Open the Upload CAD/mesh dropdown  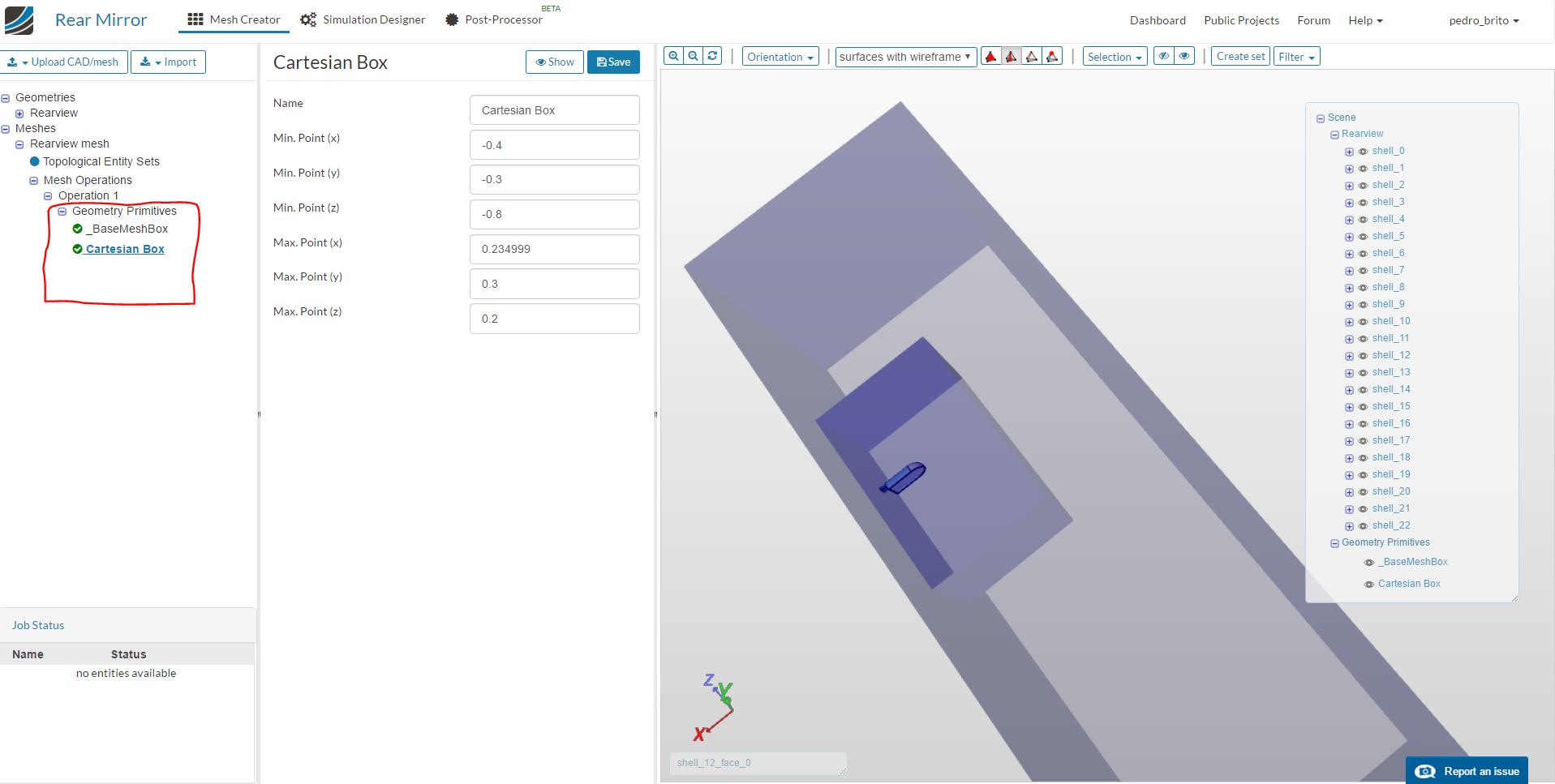64,62
